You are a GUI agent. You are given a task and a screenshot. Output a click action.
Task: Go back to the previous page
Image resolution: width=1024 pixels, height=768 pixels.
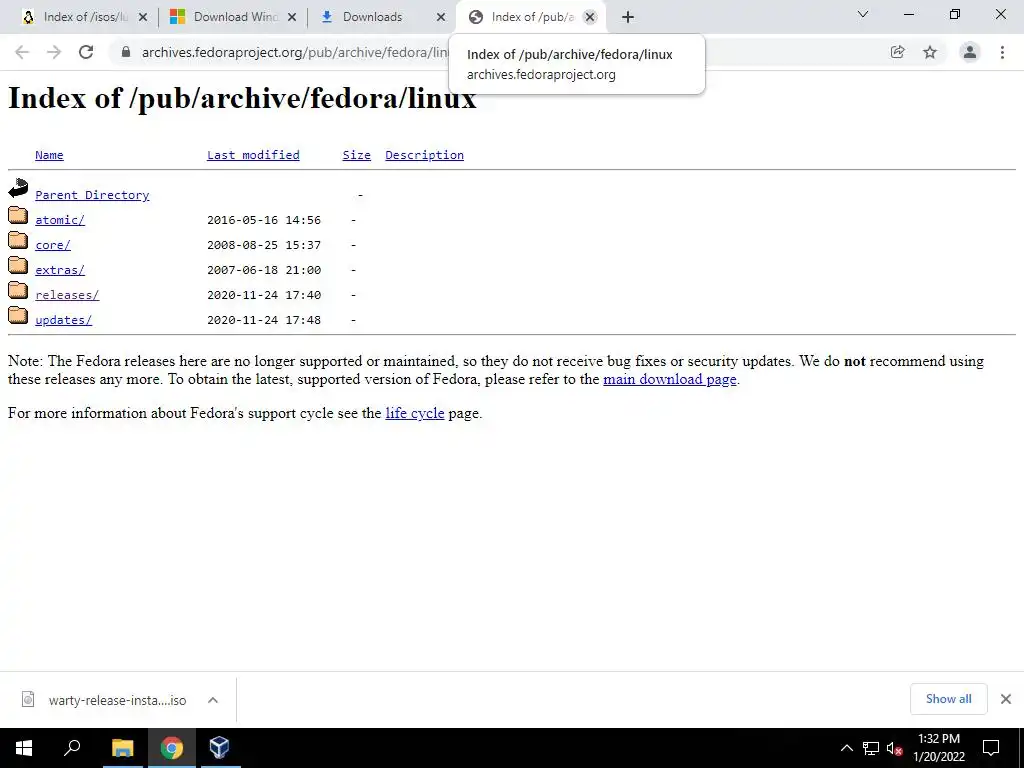(22, 52)
